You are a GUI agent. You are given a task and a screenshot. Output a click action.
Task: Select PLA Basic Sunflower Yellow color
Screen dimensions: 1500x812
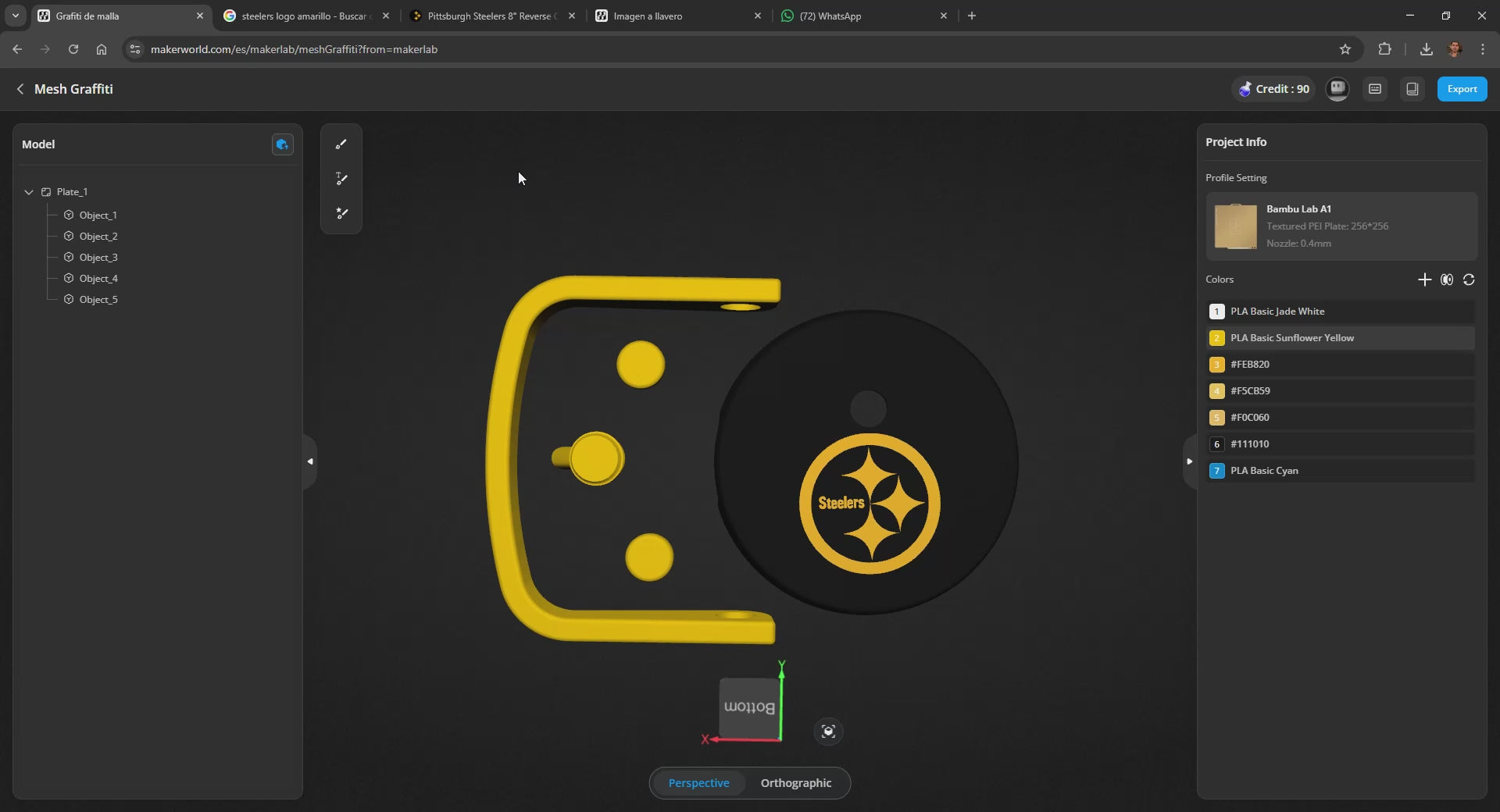[x=1341, y=338]
